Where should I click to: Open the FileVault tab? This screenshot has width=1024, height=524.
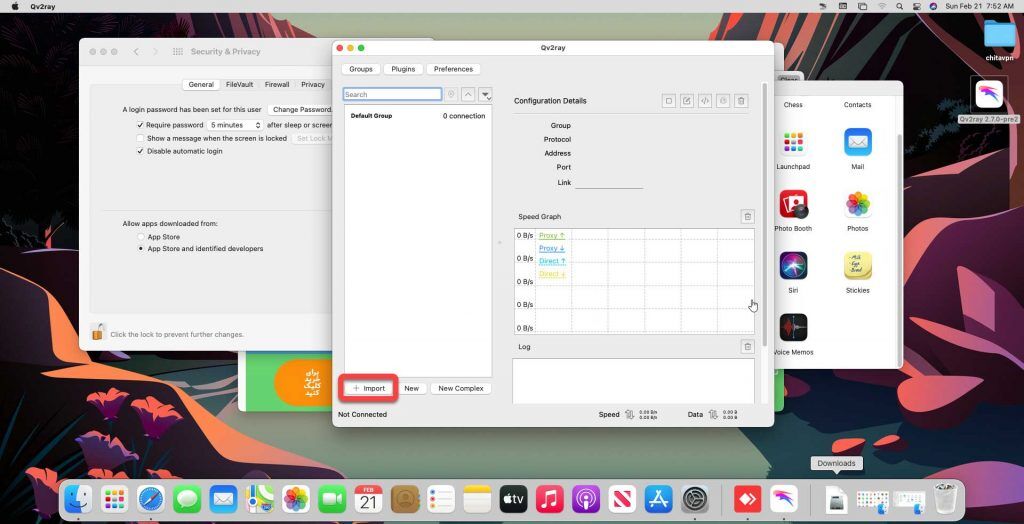click(x=239, y=85)
